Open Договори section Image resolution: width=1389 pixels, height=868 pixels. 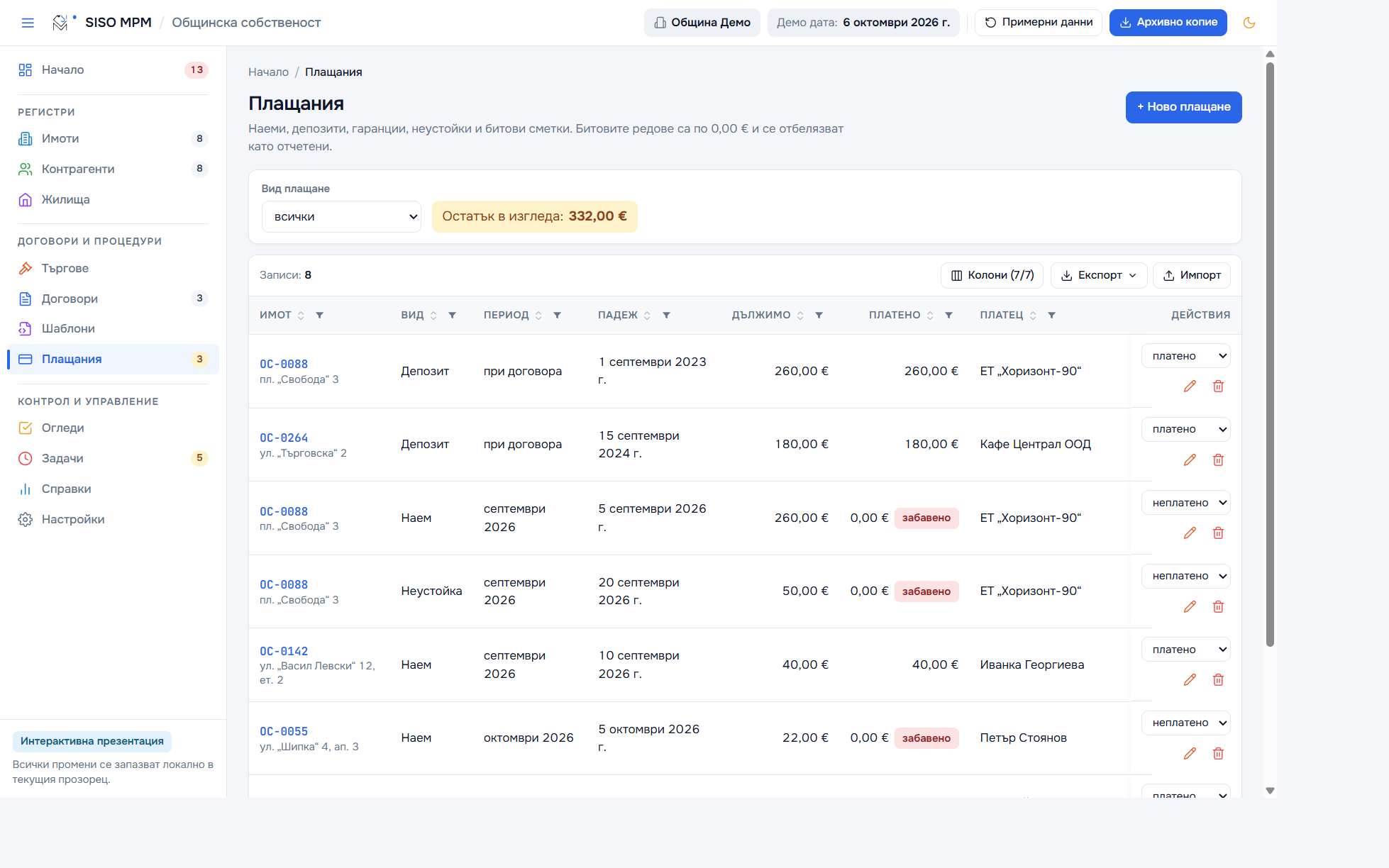coord(113,299)
